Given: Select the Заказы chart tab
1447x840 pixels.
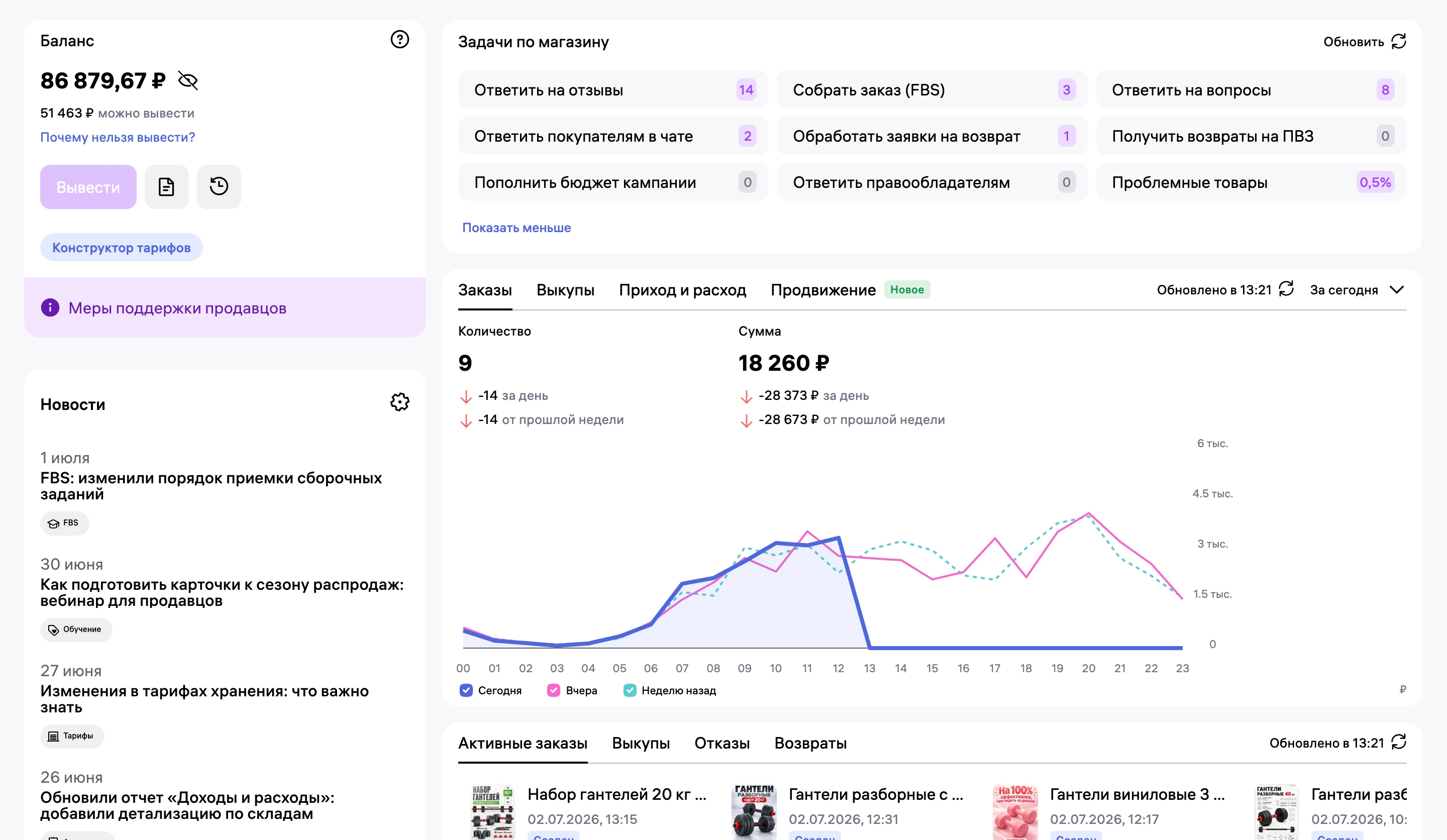Looking at the screenshot, I should click(x=485, y=290).
